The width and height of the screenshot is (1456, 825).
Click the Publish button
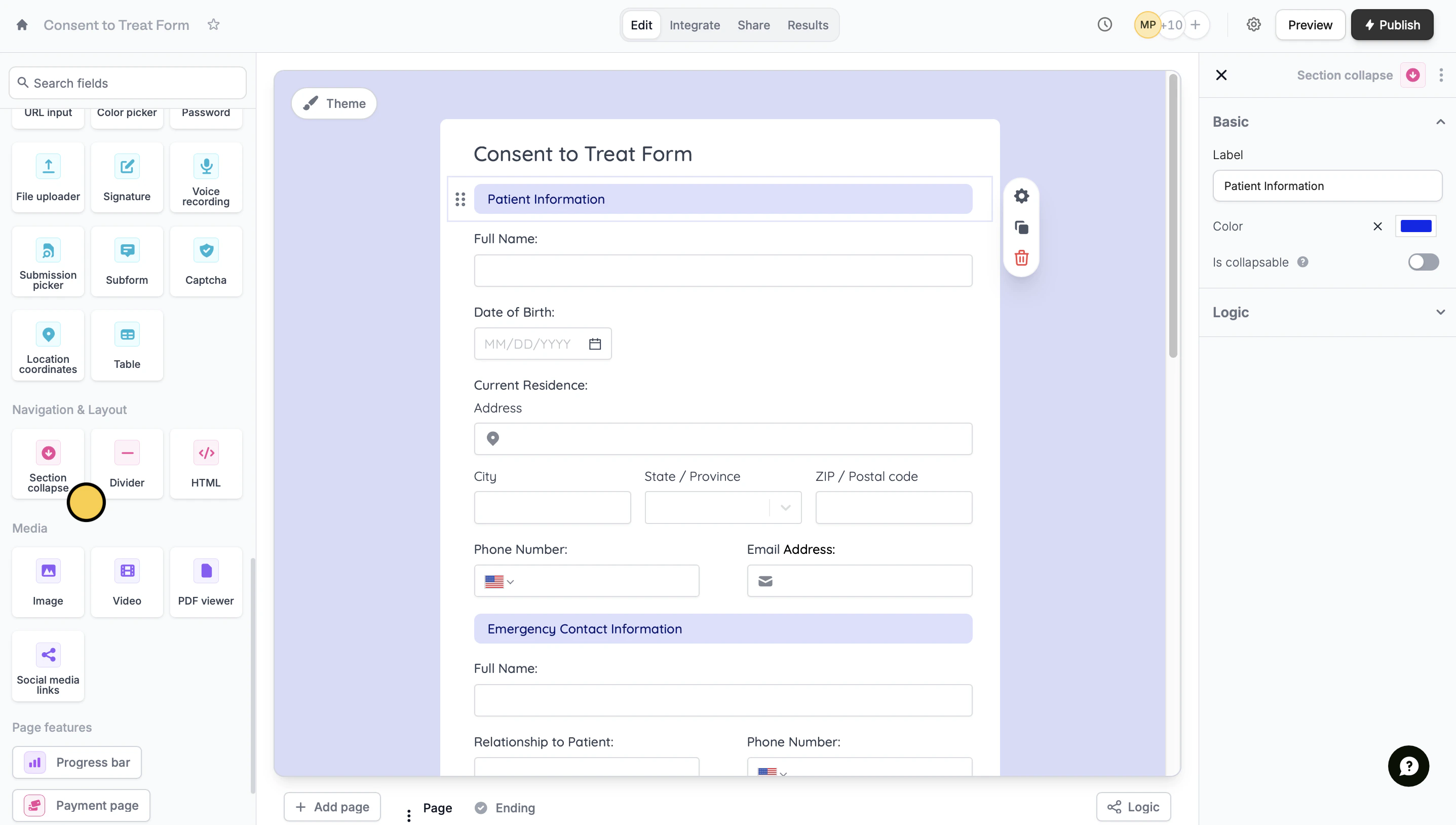point(1392,25)
